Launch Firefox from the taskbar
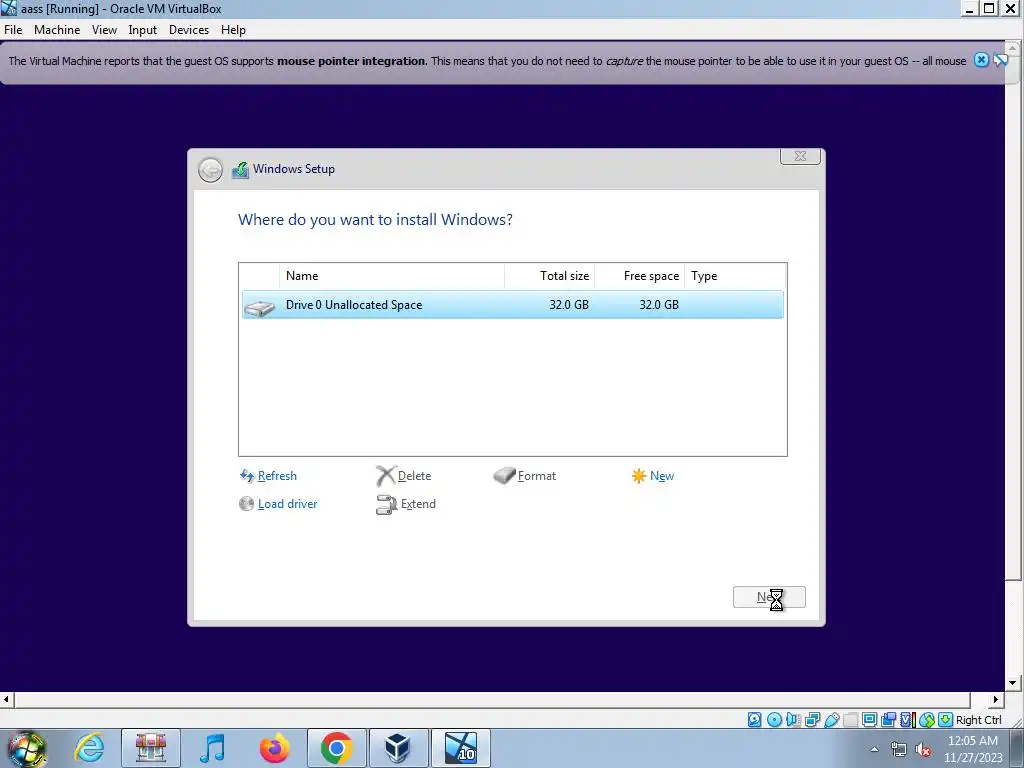 [x=274, y=748]
